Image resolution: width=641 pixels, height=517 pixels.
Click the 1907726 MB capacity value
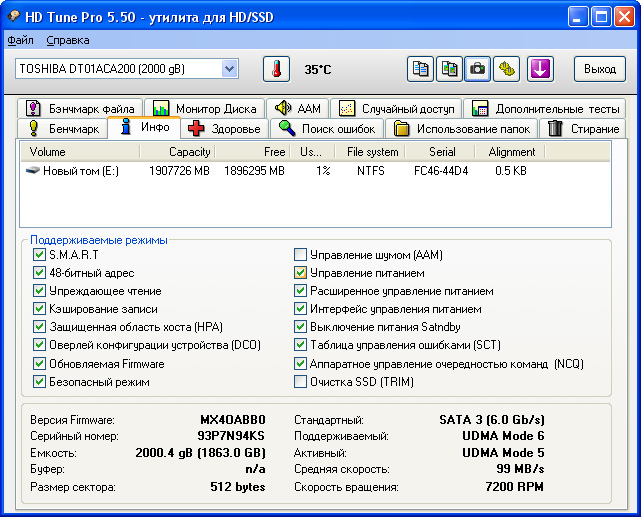coord(179,170)
